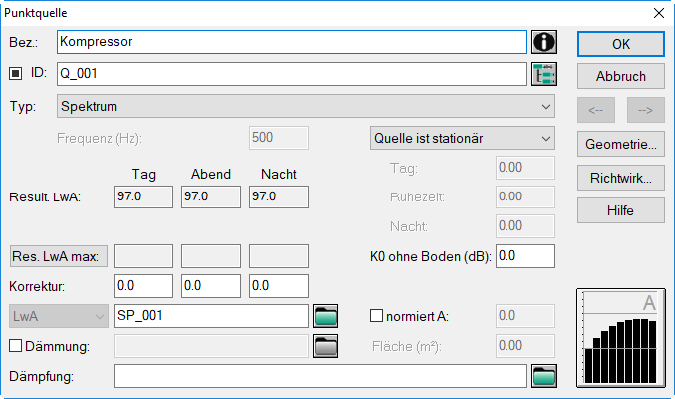The height and width of the screenshot is (399, 675).
Task: Go to previous source with <-- button
Action: 596,111
